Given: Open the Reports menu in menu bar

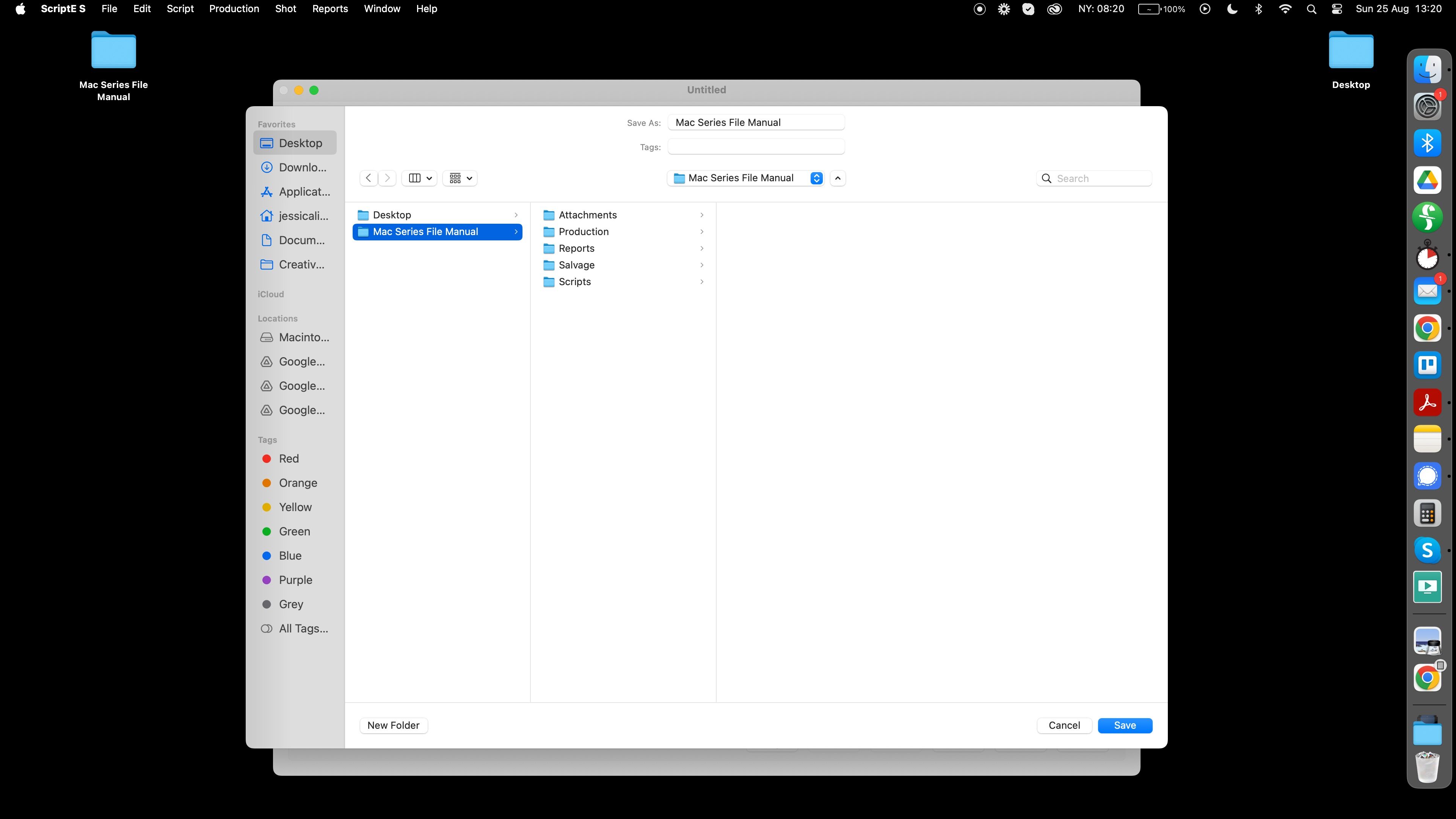Looking at the screenshot, I should point(330,8).
